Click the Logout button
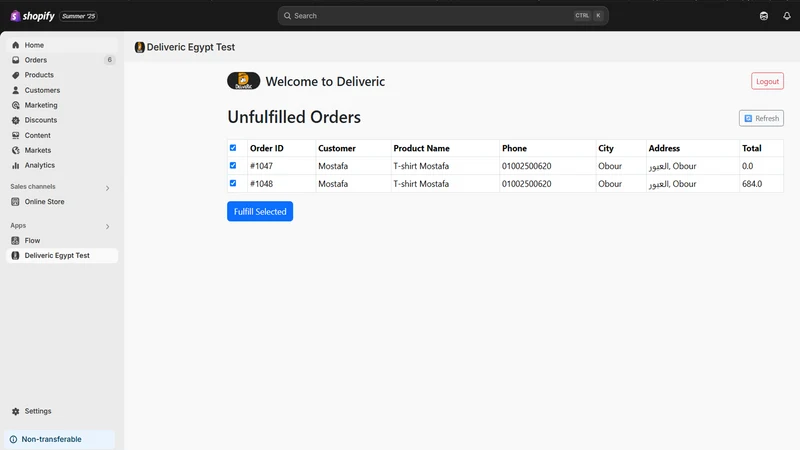Viewport: 800px width, 450px height. pos(767,81)
